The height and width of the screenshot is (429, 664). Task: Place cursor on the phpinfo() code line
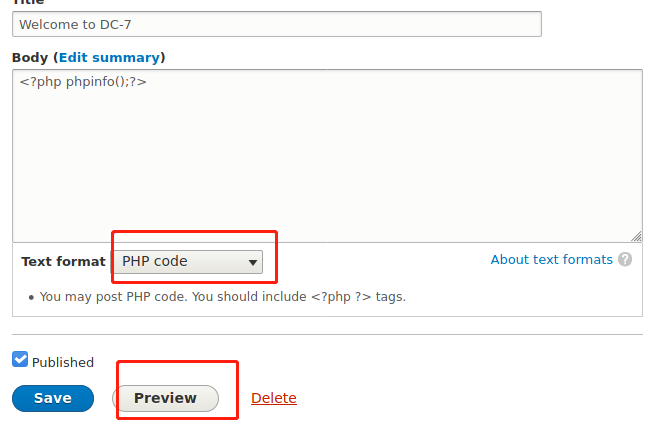pos(83,81)
